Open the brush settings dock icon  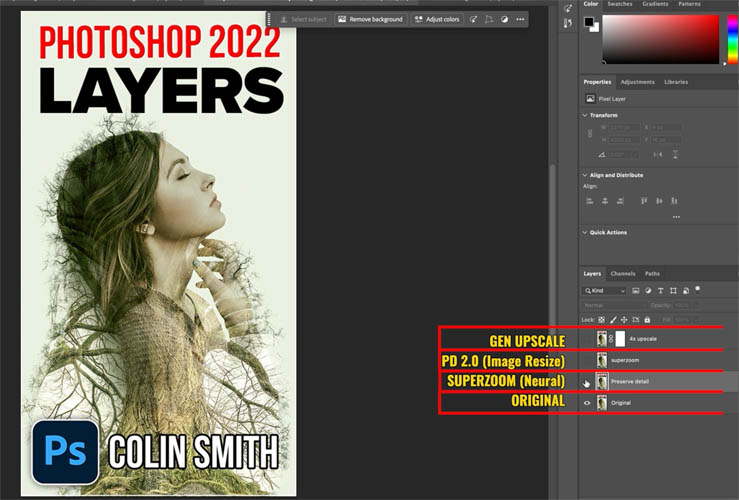[x=568, y=24]
